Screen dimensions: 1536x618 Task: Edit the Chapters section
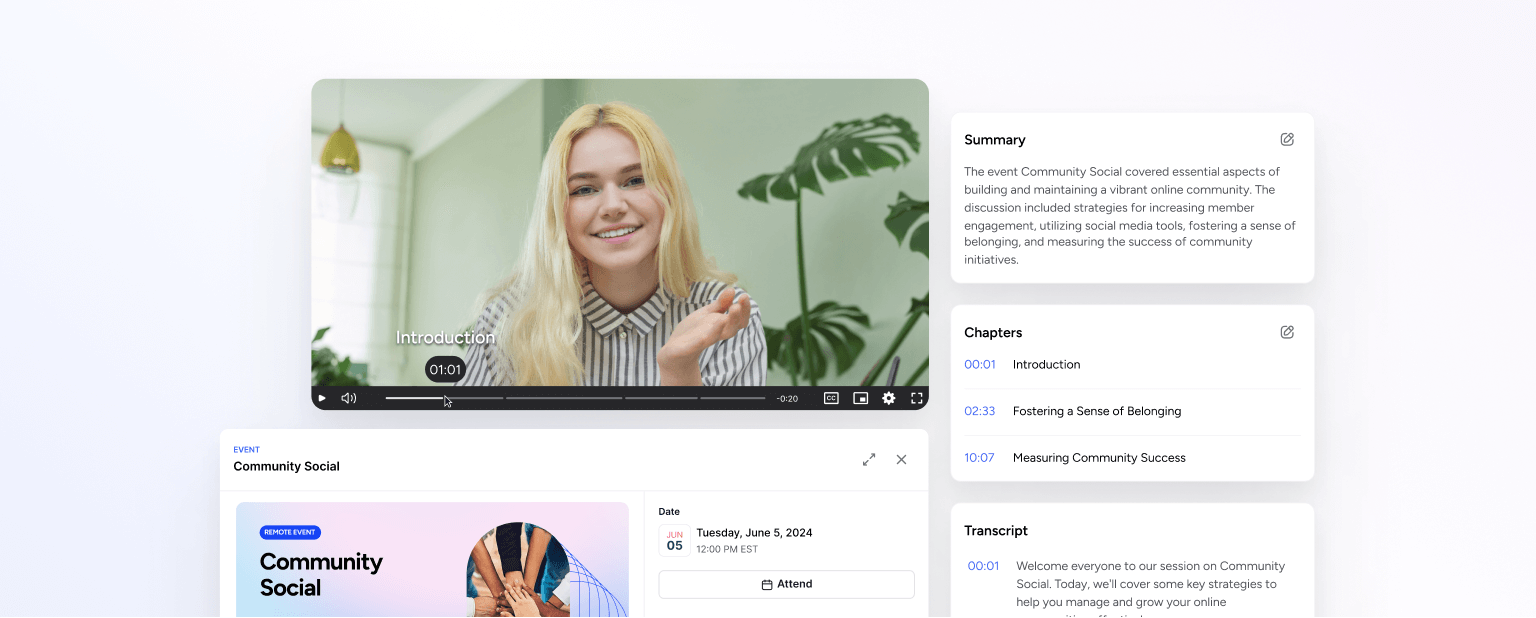click(x=1287, y=331)
